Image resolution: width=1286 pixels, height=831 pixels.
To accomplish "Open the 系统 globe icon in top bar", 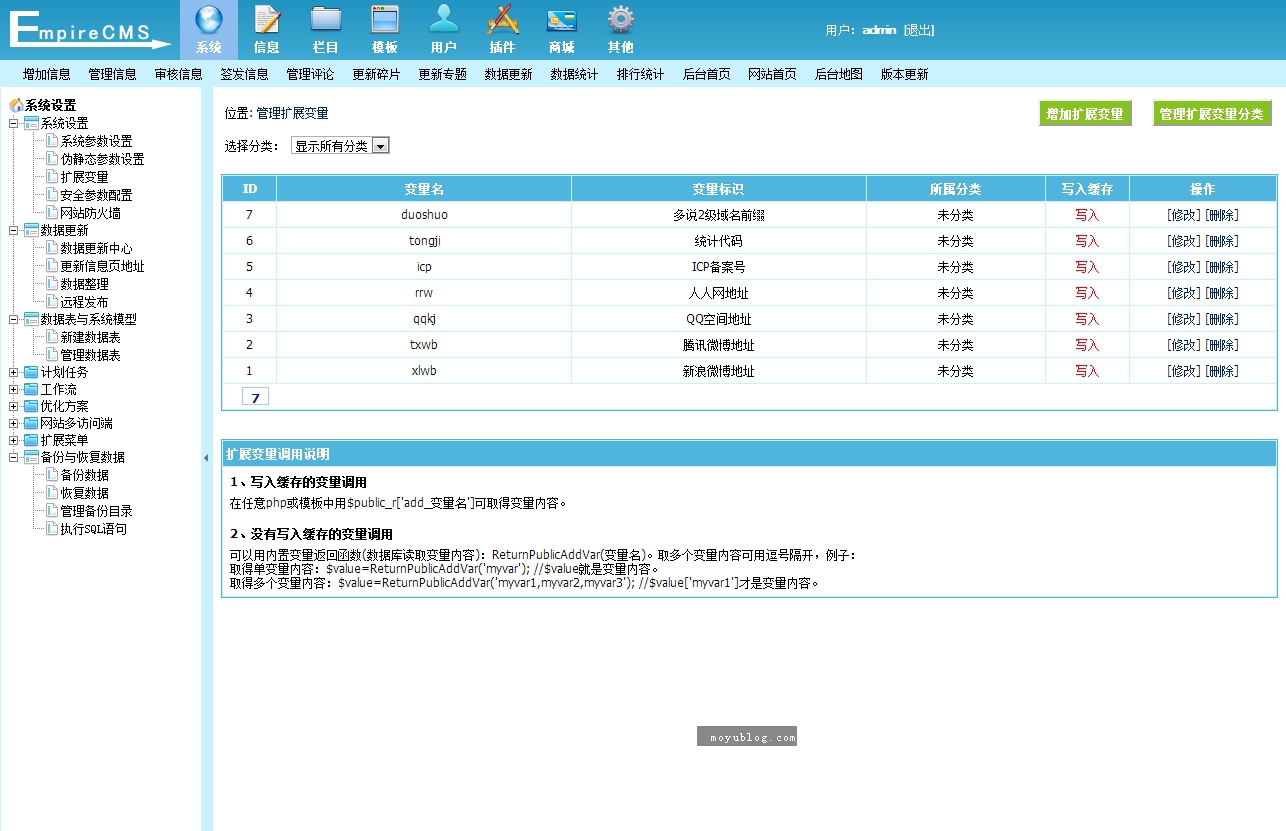I will point(209,20).
